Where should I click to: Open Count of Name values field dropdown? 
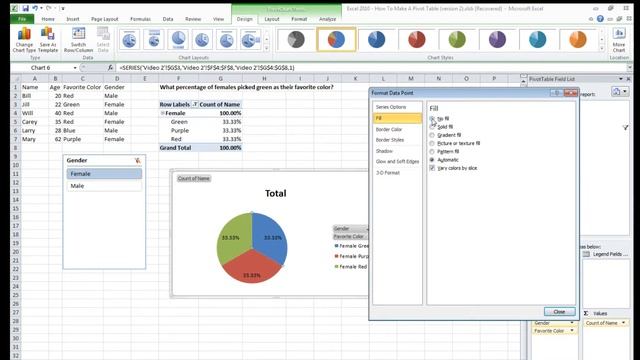(x=623, y=323)
